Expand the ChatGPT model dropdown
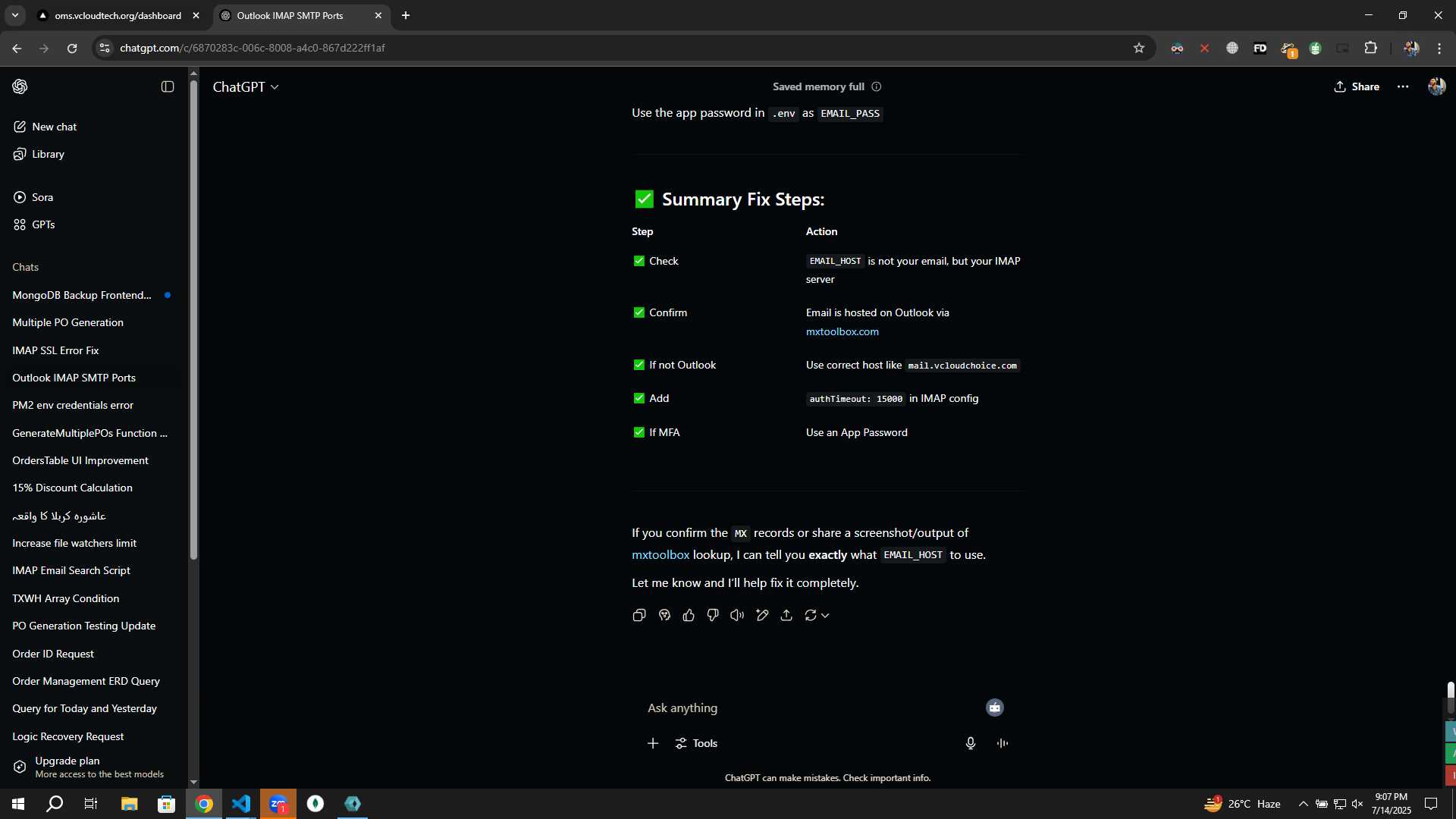The image size is (1456, 819). pos(246,87)
